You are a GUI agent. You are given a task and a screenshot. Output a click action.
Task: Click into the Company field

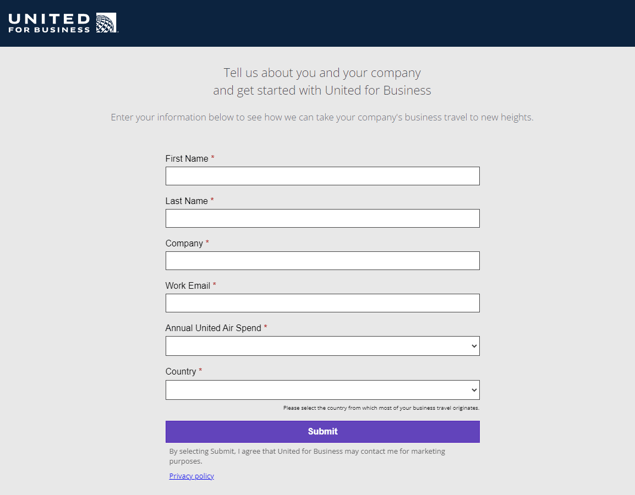(322, 261)
